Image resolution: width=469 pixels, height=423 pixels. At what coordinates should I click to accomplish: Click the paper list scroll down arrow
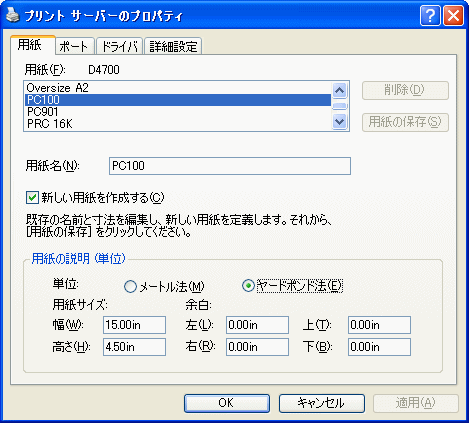[x=340, y=122]
